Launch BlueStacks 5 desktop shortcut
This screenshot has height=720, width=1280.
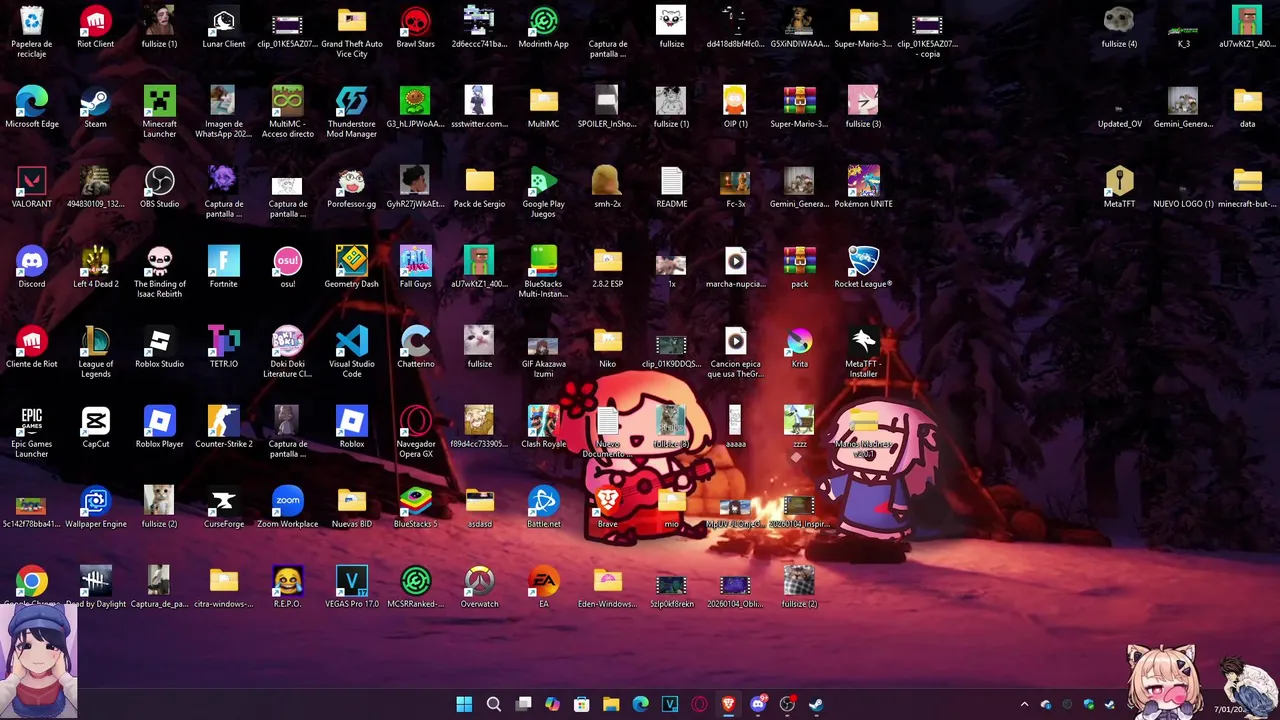pos(416,502)
